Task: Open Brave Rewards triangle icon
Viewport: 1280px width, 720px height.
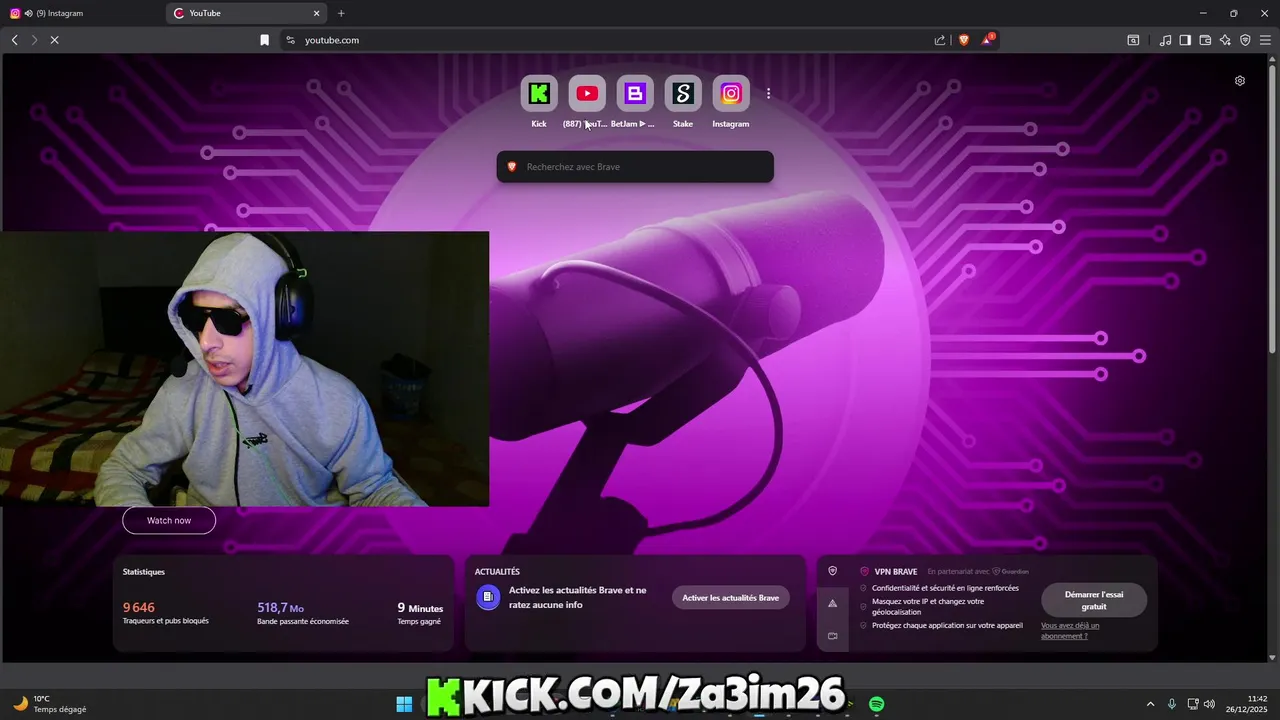Action: (x=989, y=40)
